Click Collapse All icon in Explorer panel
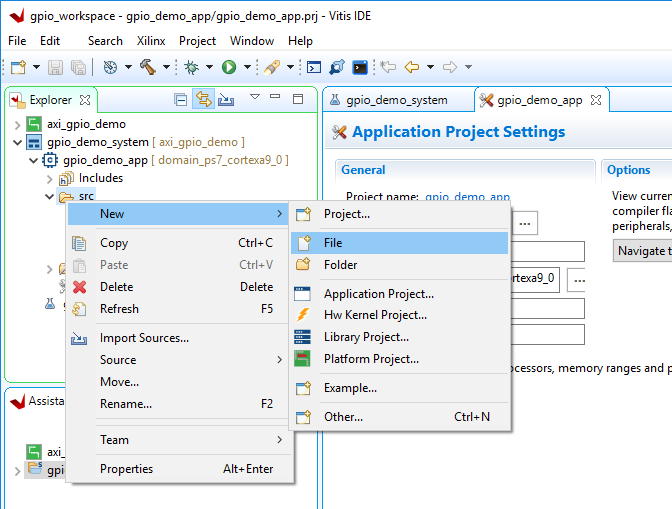 [x=180, y=99]
